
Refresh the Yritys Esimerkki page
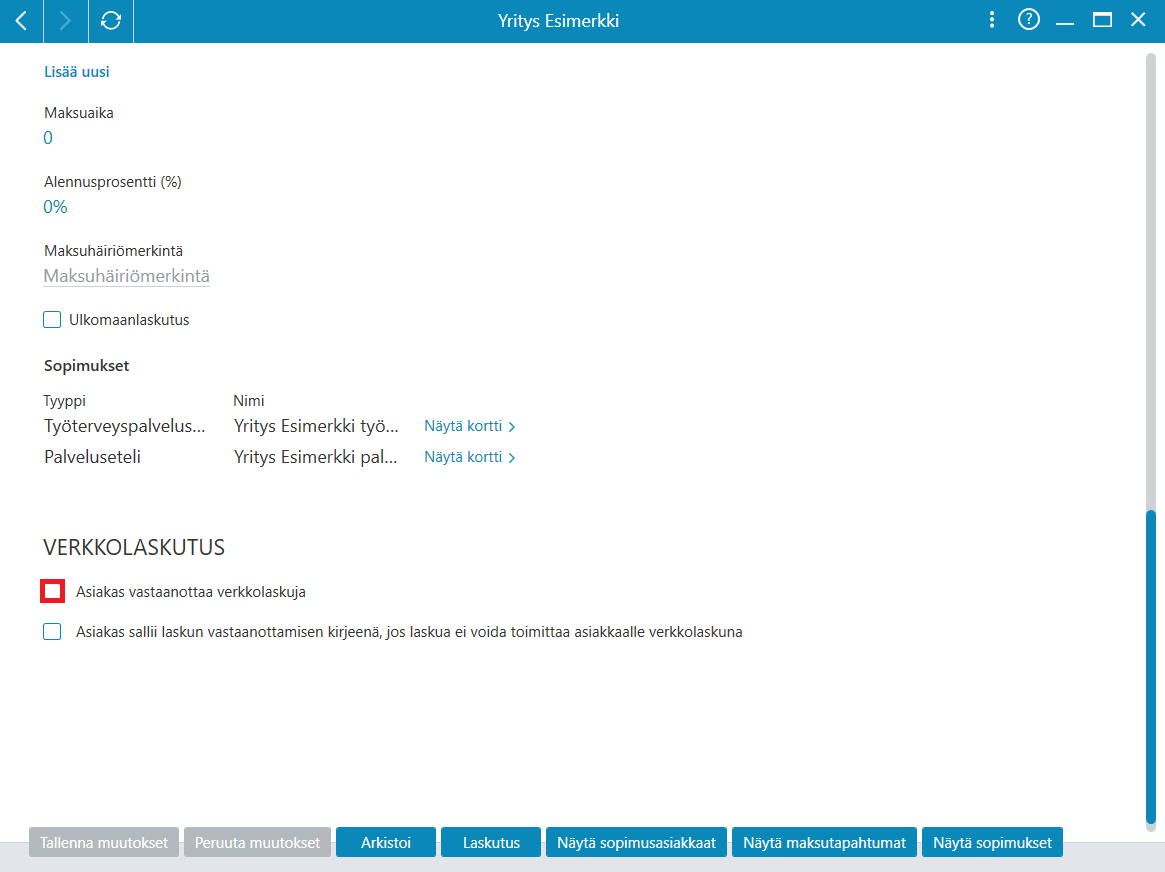coord(111,21)
